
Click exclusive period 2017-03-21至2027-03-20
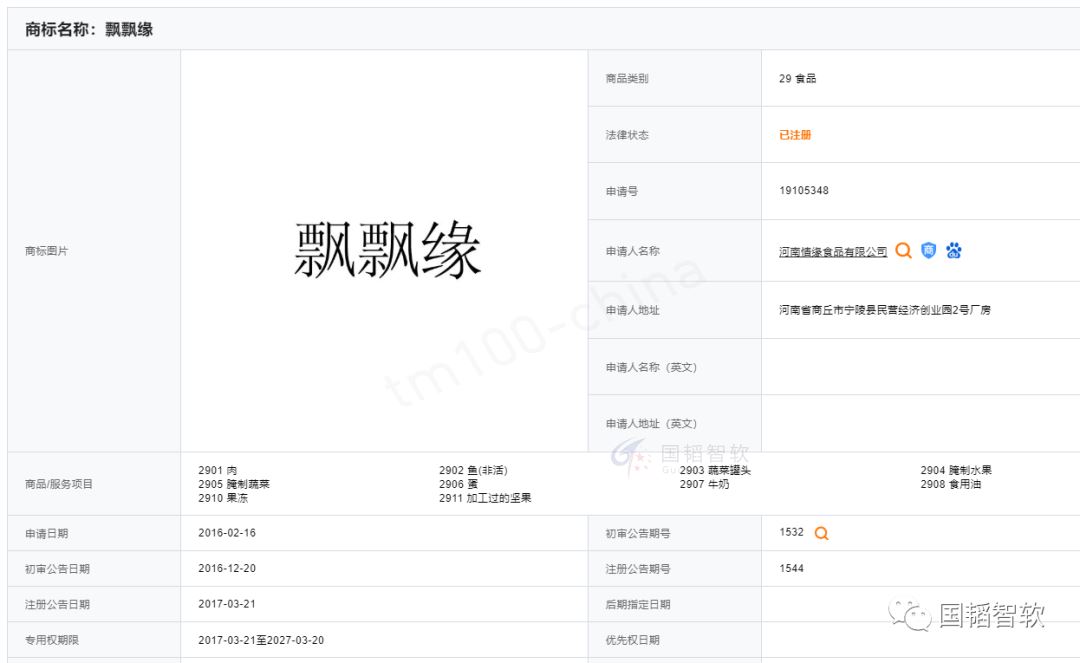click(x=261, y=640)
